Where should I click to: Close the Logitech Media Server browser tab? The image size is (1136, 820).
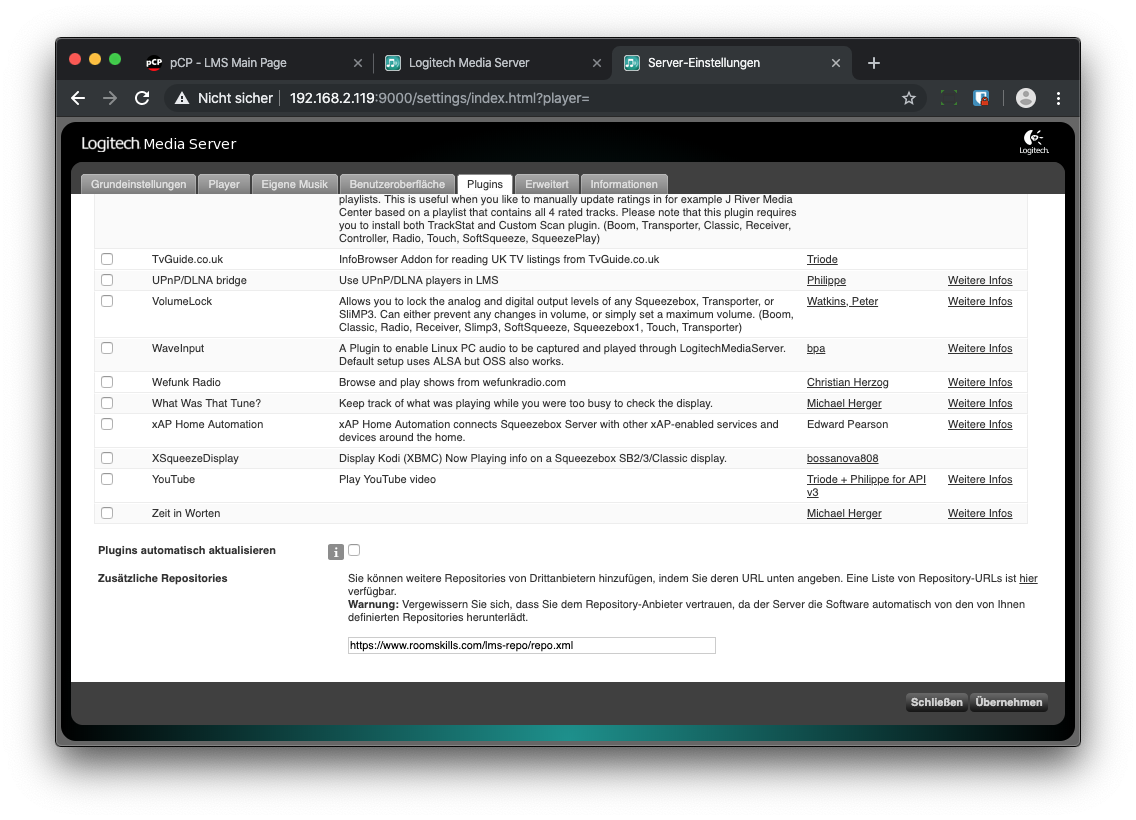tap(597, 63)
